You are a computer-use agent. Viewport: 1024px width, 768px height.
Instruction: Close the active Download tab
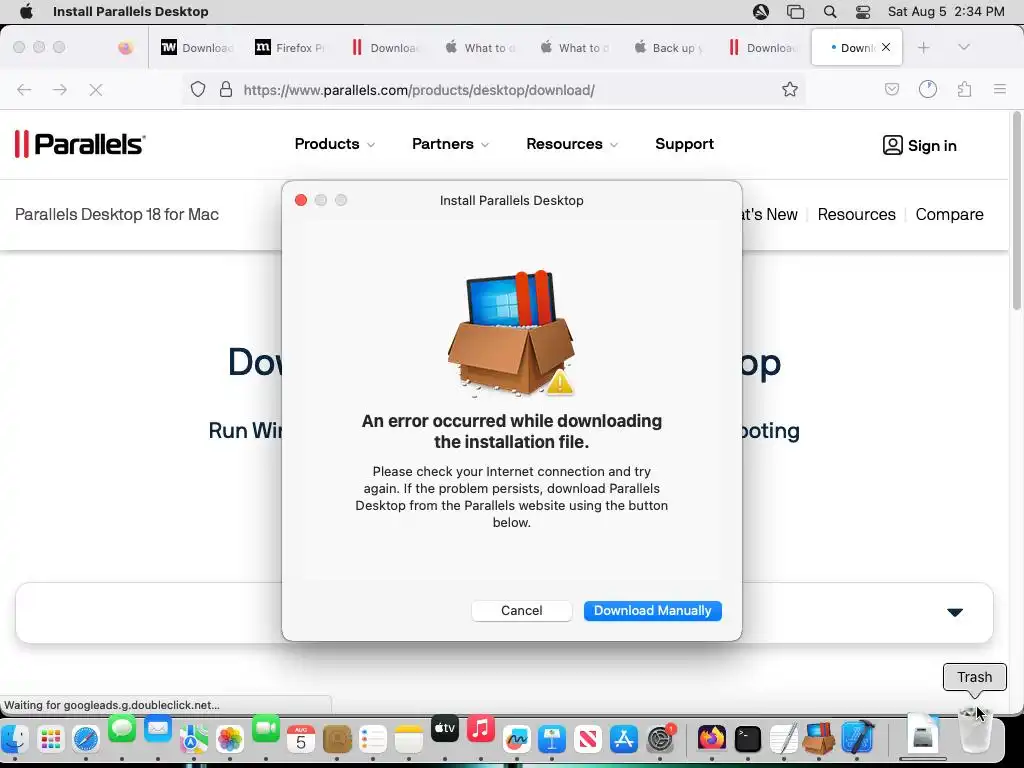coord(886,47)
